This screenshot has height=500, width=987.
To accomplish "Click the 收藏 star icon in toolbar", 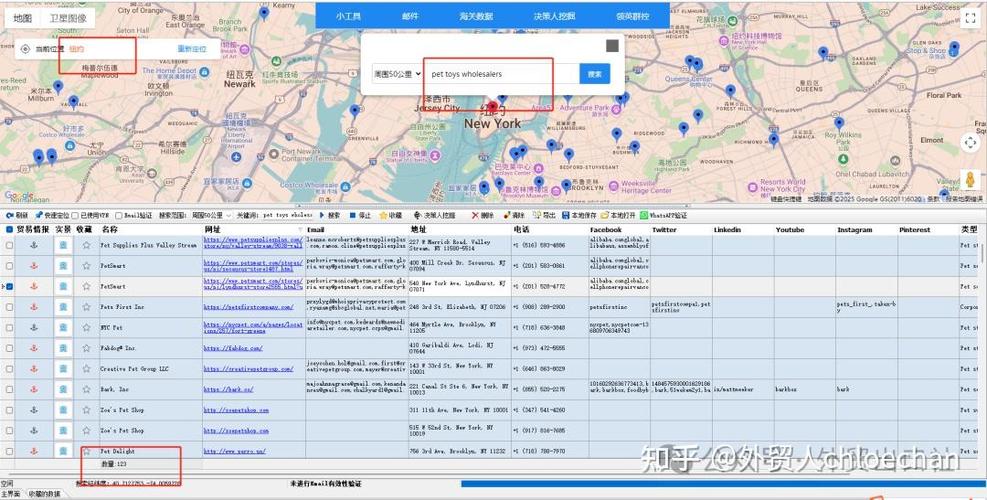I will 383,215.
